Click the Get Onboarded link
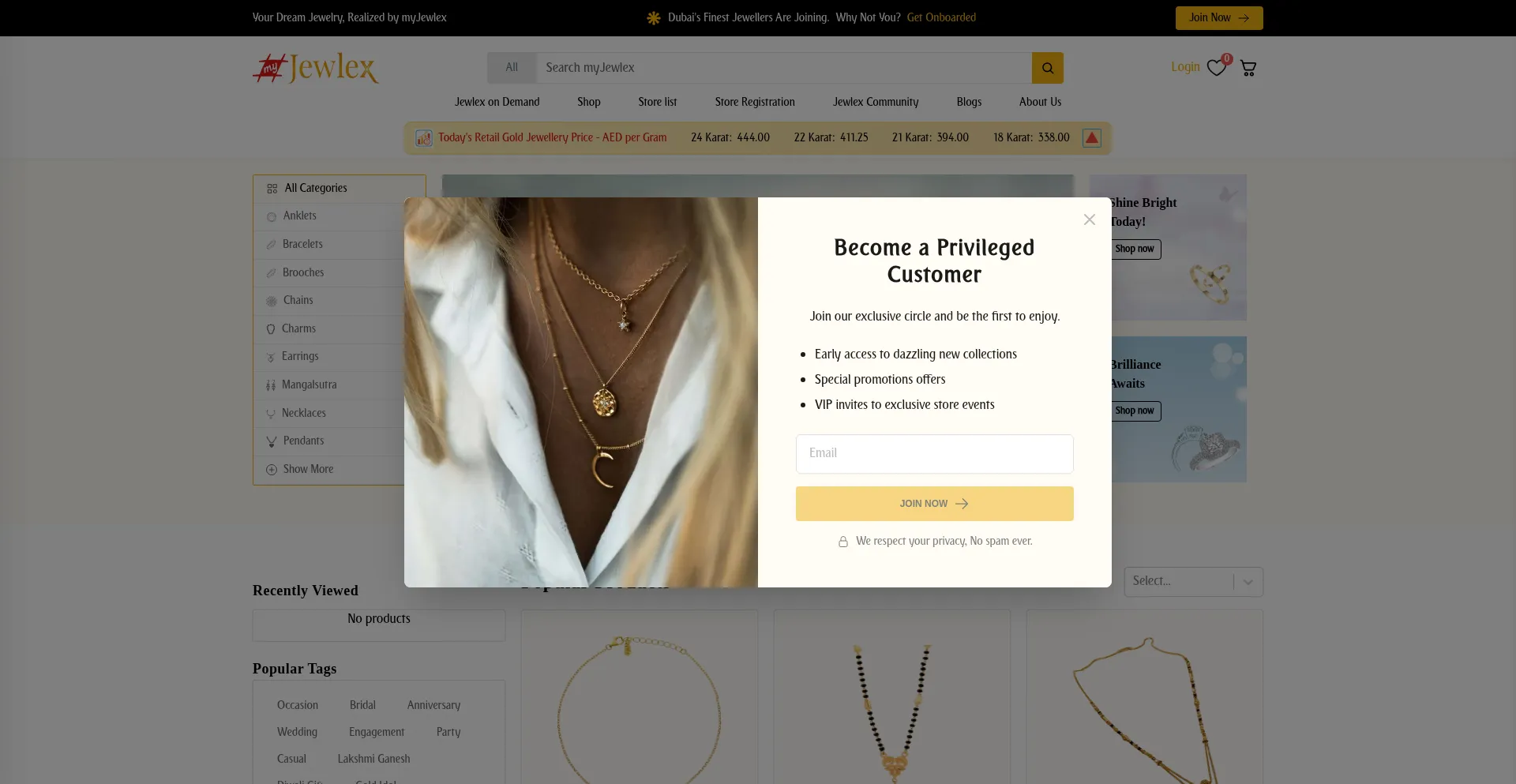The height and width of the screenshot is (784, 1516). pyautogui.click(x=941, y=17)
